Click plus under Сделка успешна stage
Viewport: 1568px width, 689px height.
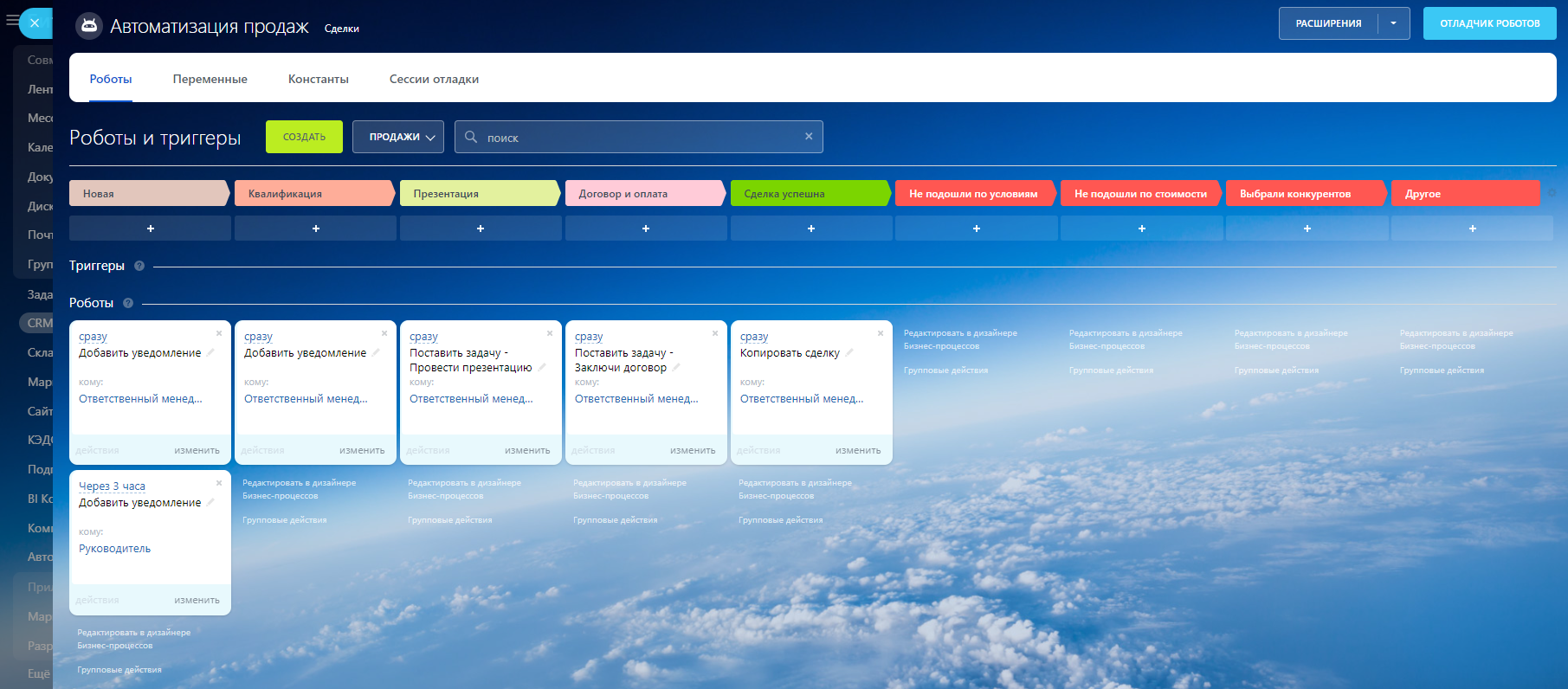811,229
